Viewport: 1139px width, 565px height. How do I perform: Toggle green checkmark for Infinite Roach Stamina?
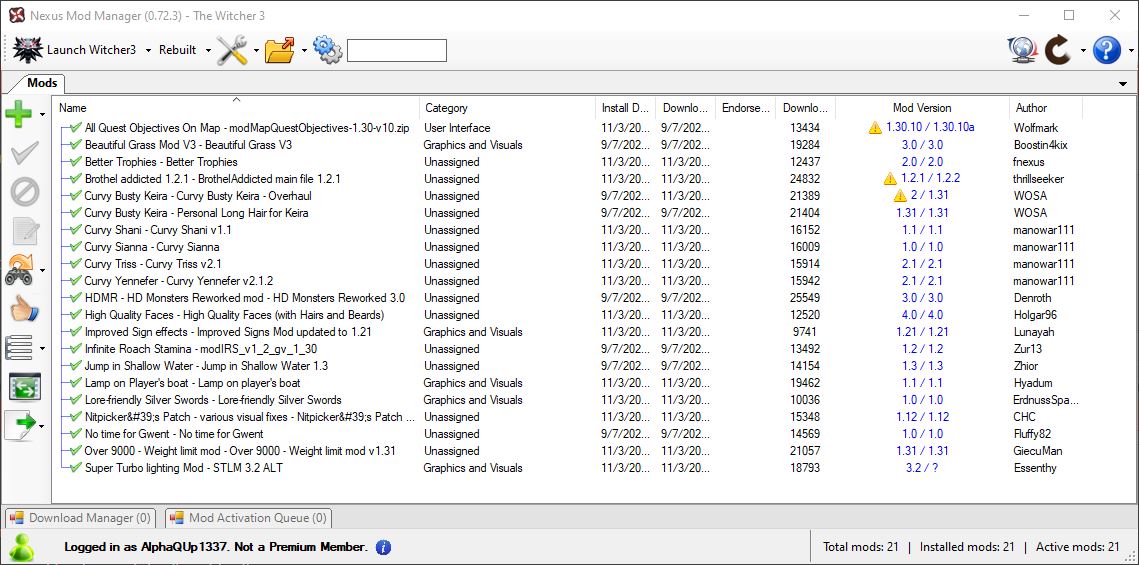click(75, 349)
